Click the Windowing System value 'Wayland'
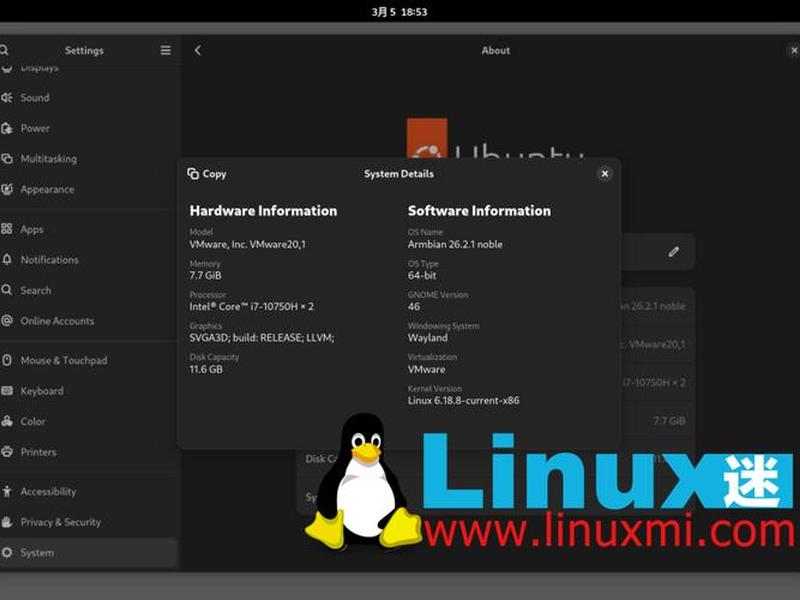The height and width of the screenshot is (600, 800). click(428, 338)
